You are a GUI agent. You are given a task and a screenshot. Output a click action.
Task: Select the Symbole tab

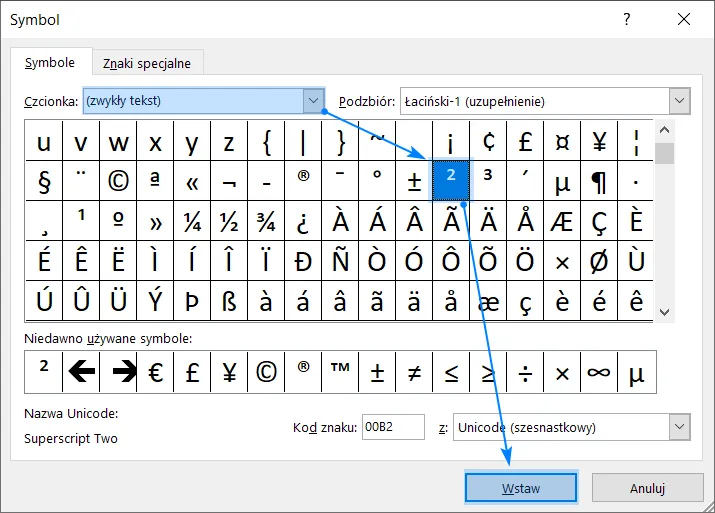pos(50,62)
